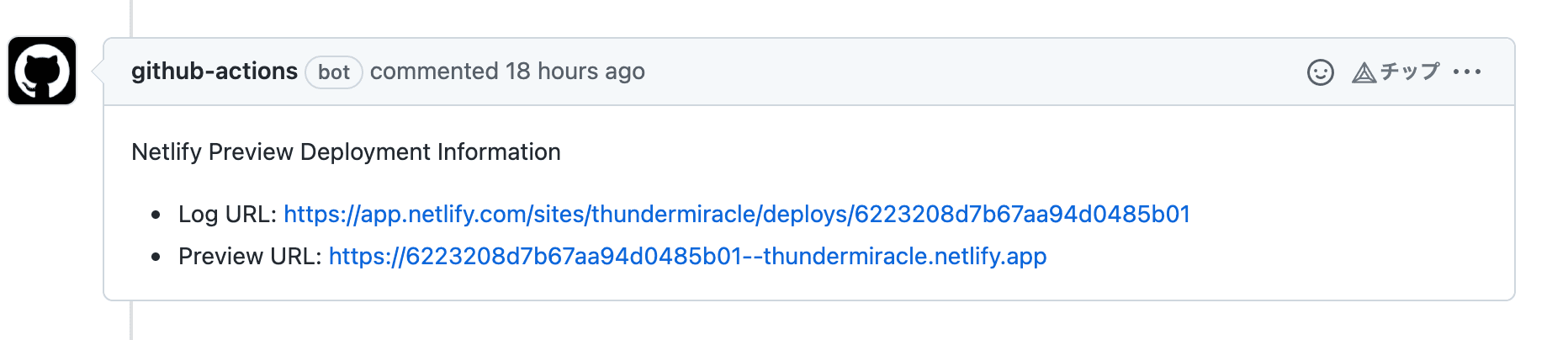Image resolution: width=1568 pixels, height=340 pixels.
Task: Click the word commented in header
Action: pos(434,72)
